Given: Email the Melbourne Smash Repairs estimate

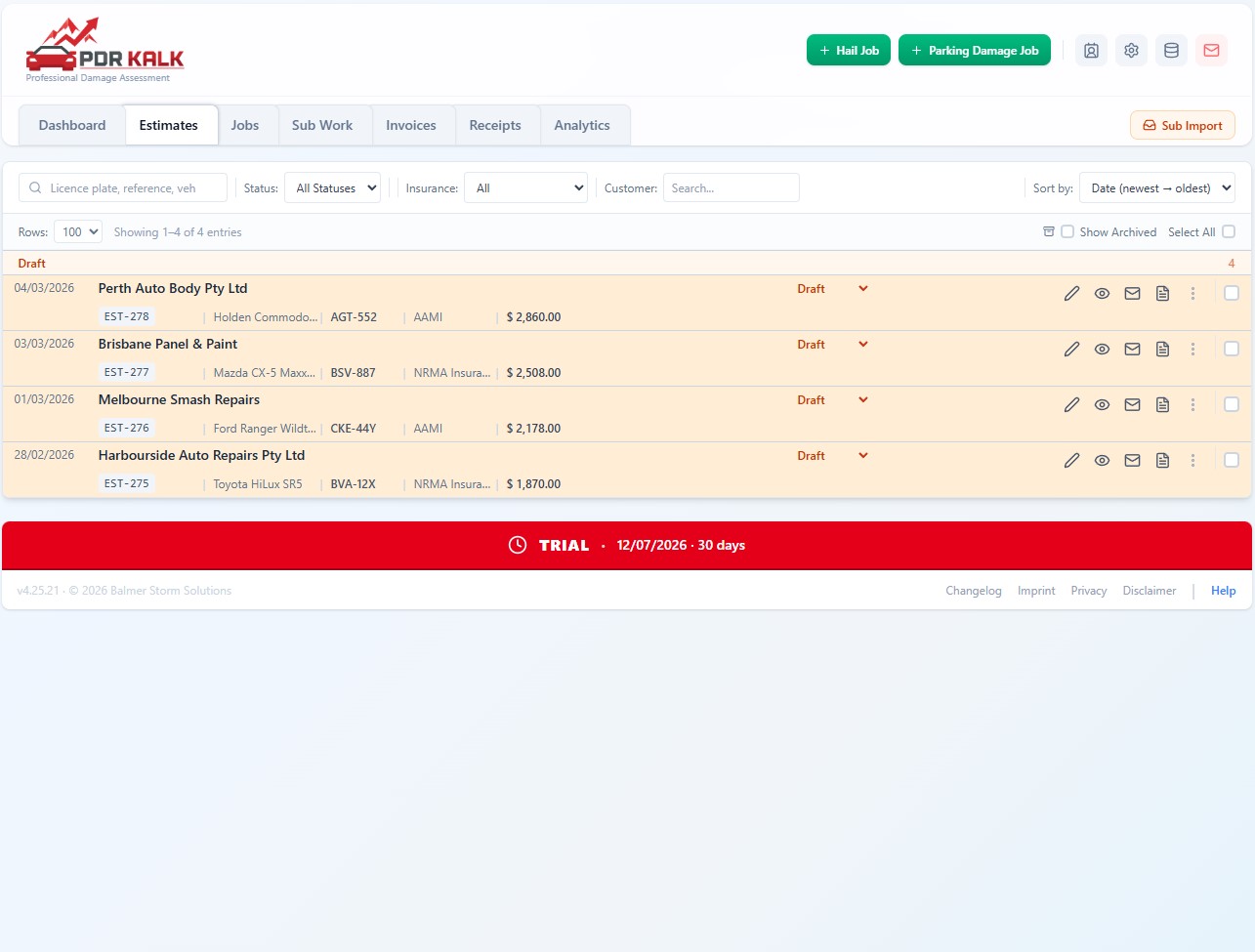Looking at the screenshot, I should coord(1132,405).
